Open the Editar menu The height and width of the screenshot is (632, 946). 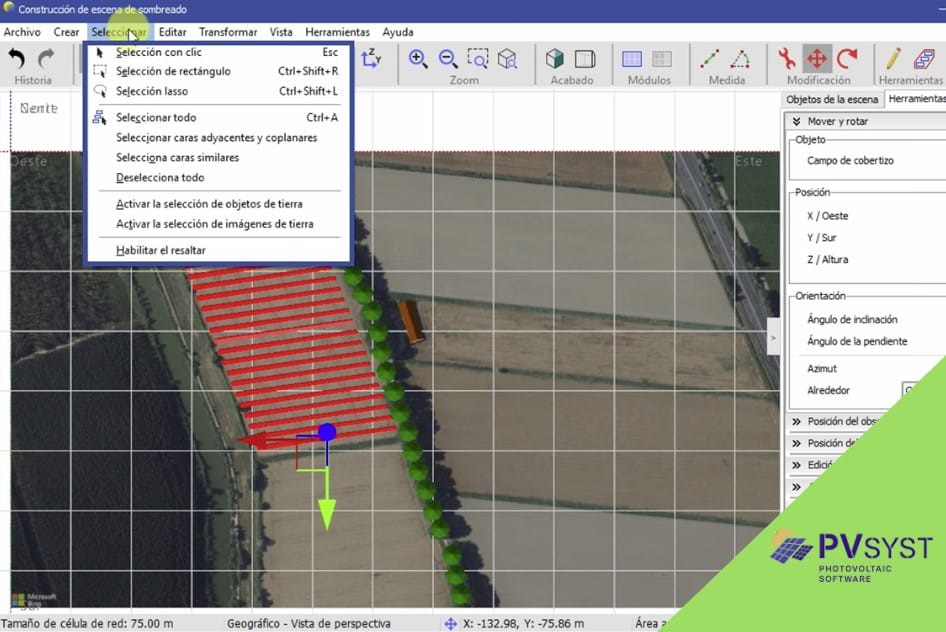click(x=172, y=32)
